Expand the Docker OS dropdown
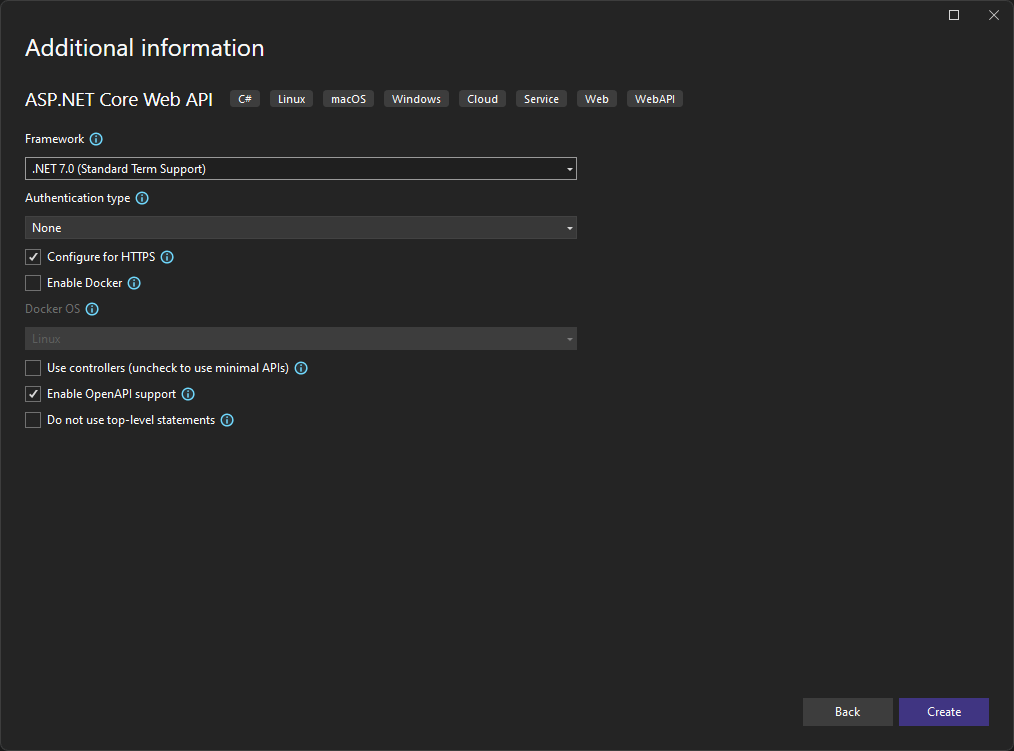1014x751 pixels. (x=569, y=338)
